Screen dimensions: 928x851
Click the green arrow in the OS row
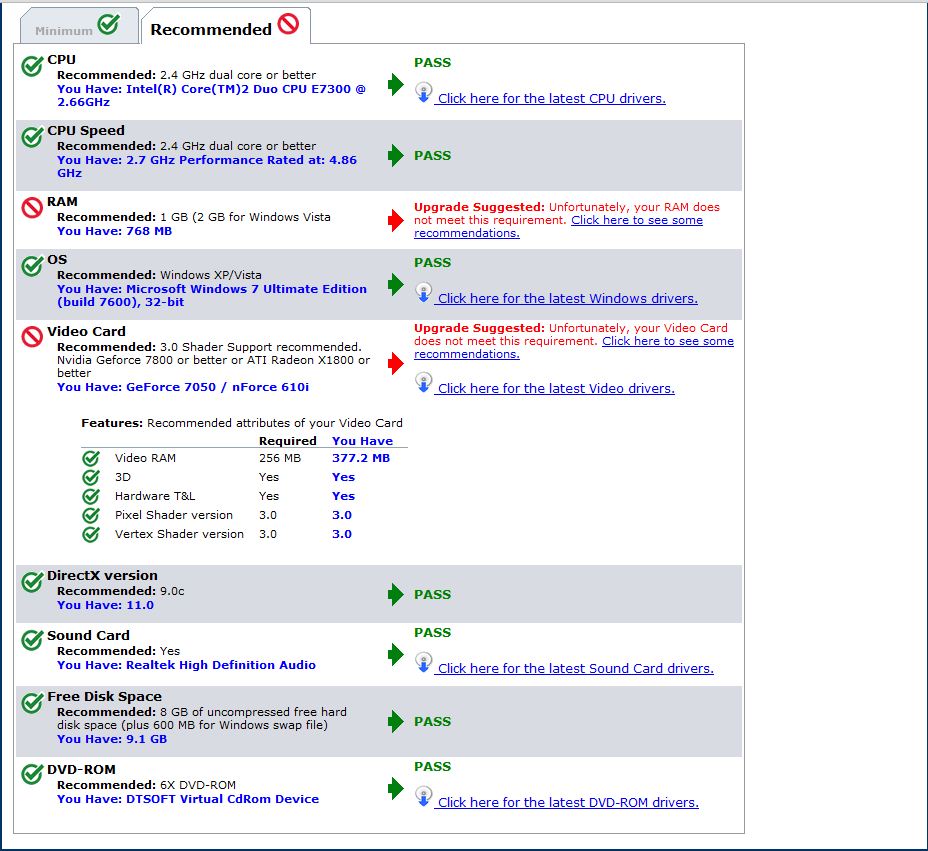point(395,285)
